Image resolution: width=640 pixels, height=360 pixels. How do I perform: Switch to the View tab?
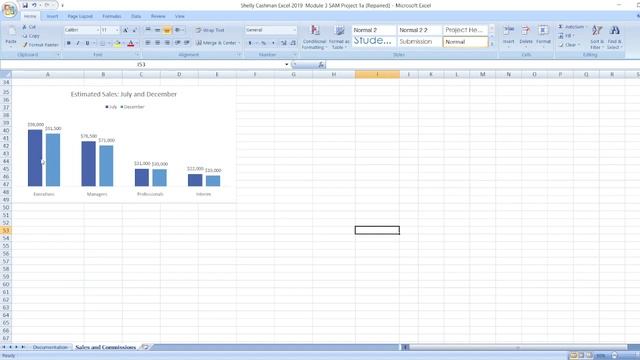pyautogui.click(x=180, y=16)
